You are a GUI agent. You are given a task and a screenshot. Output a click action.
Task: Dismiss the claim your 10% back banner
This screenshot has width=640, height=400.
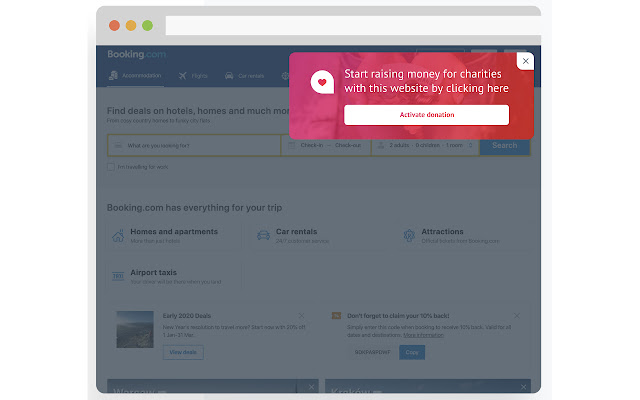(x=517, y=316)
